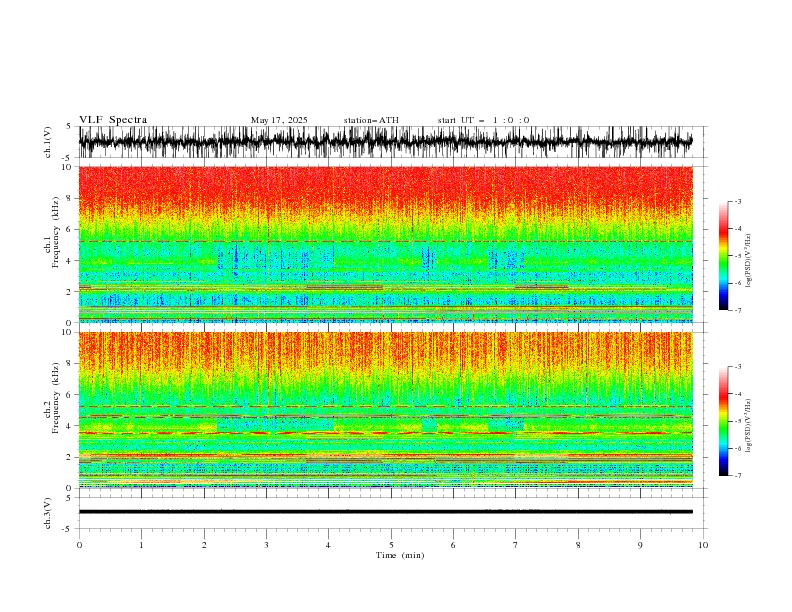
Task: Click the "VLF Spectra" title text
Action: [x=113, y=120]
